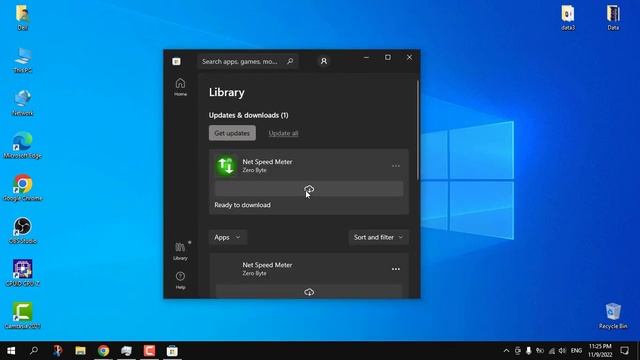Click 'Zero Byte' publisher text in the updates card

[x=254, y=170]
